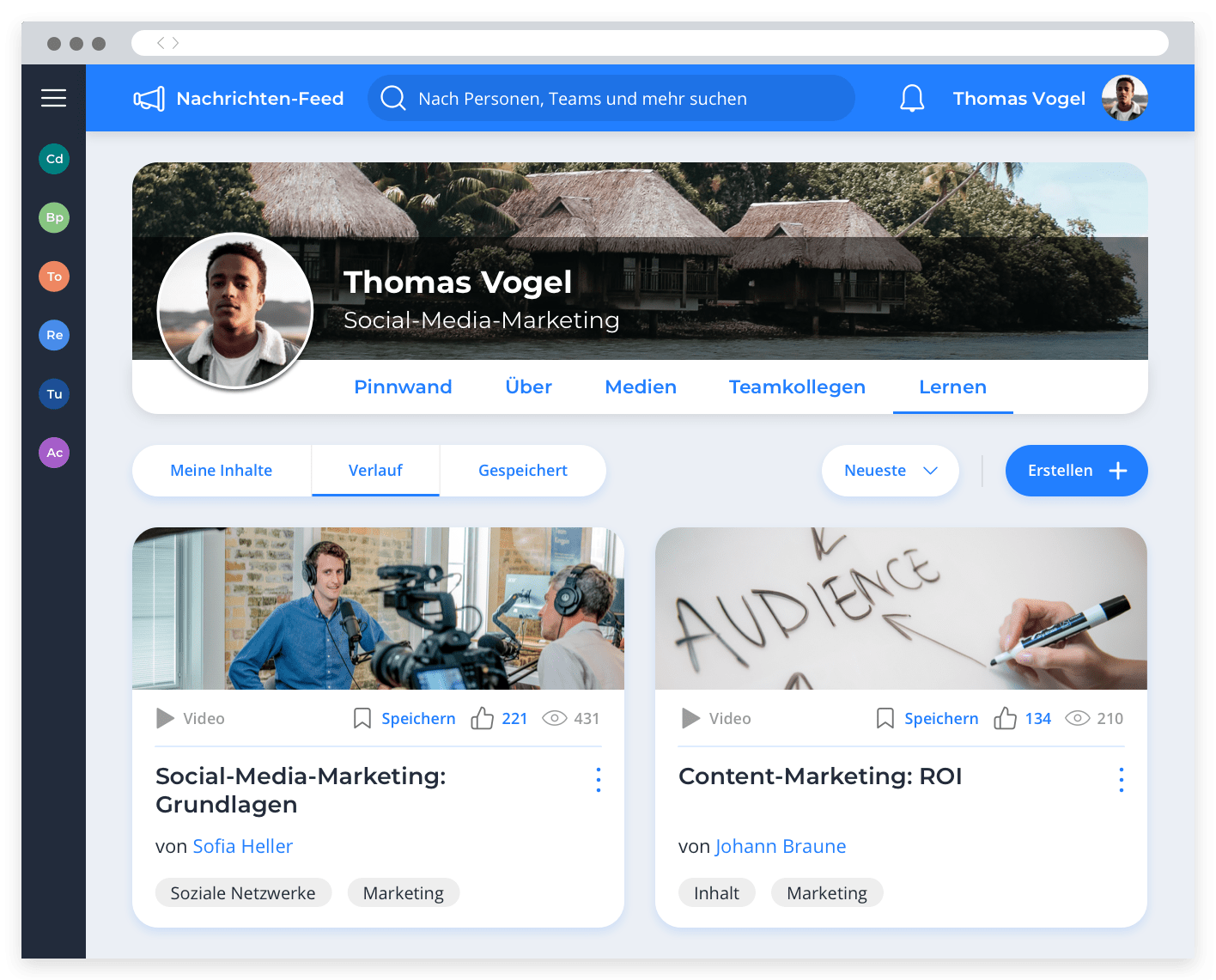Image resolution: width=1216 pixels, height=980 pixels.
Task: Click like count 221
Action: [x=514, y=719]
